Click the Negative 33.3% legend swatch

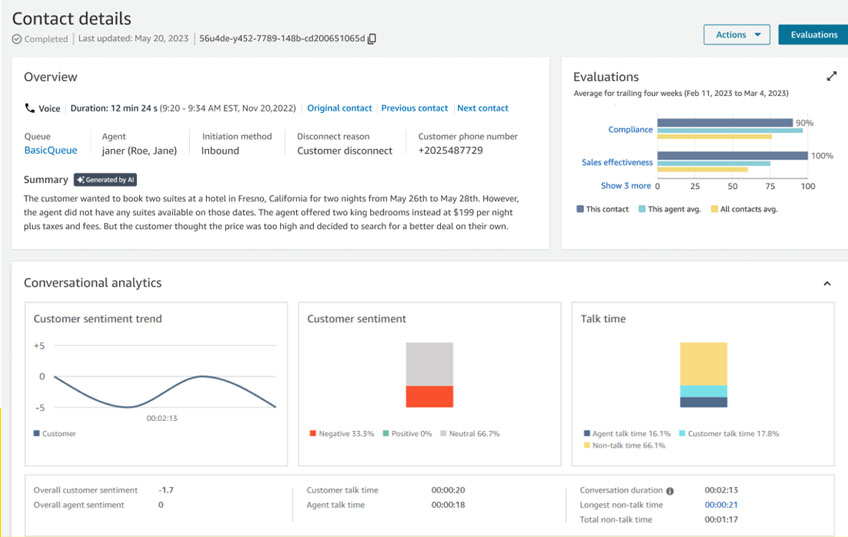pos(313,434)
